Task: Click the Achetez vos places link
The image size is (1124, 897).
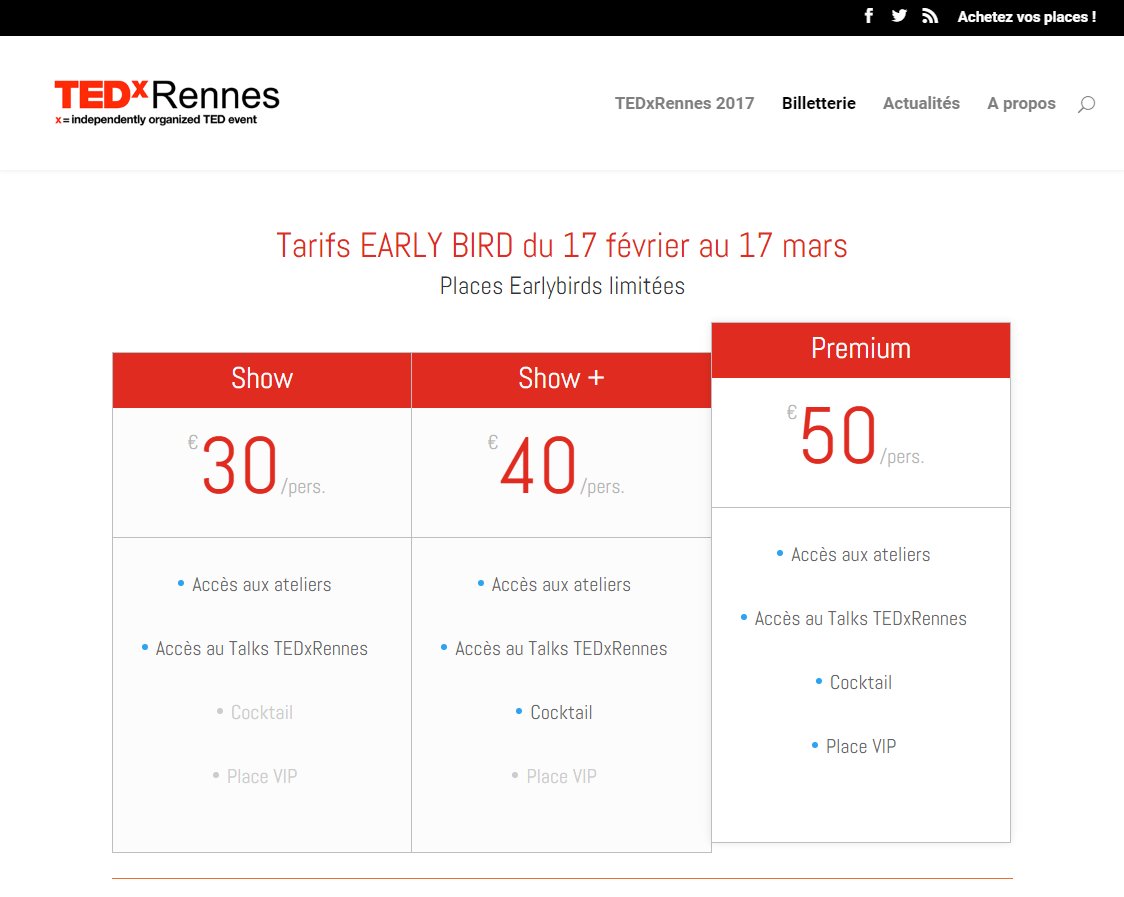Action: [x=1027, y=16]
